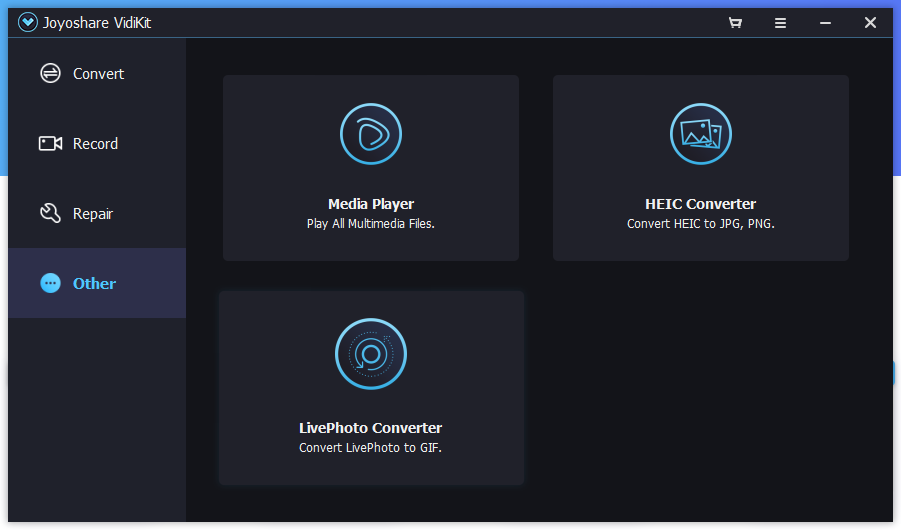This screenshot has width=901, height=530.
Task: Launch the LivePhoto Converter circular icon
Action: [371, 354]
